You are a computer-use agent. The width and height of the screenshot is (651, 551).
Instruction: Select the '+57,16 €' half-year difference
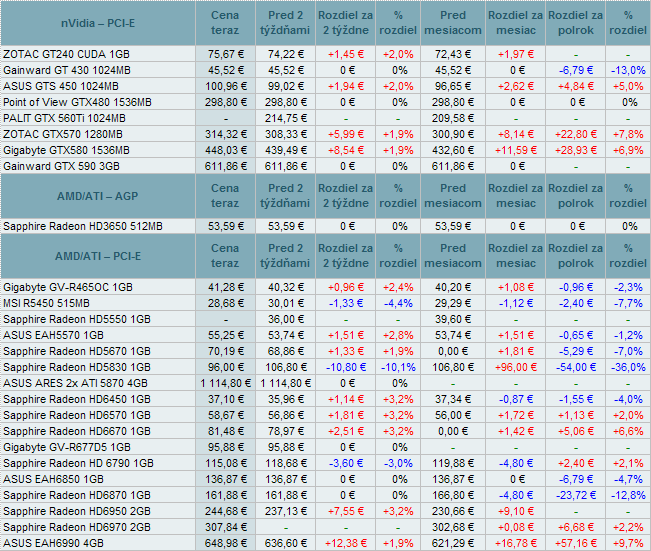pyautogui.click(x=576, y=543)
